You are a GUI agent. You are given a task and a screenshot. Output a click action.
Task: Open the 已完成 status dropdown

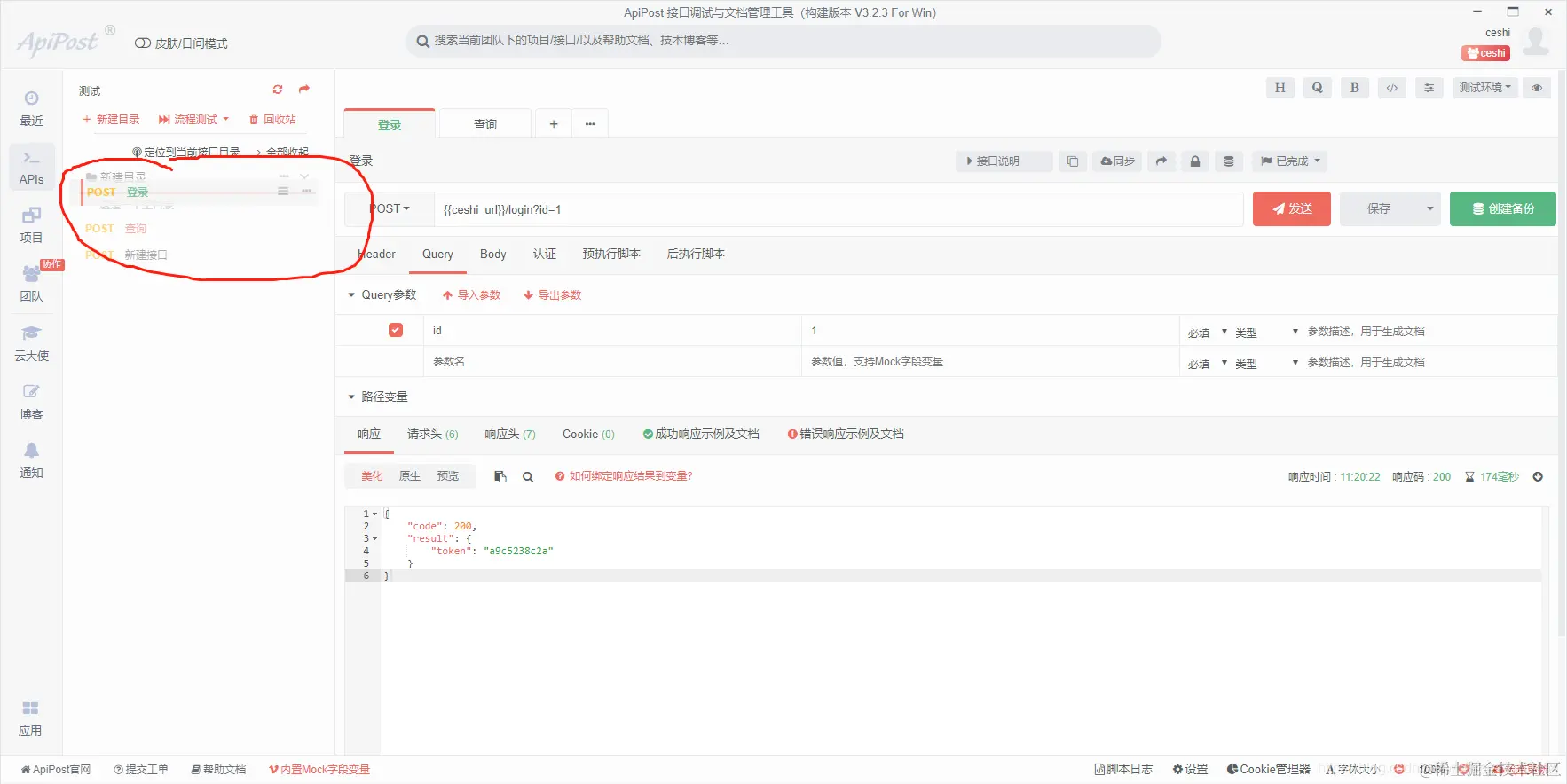click(1291, 161)
